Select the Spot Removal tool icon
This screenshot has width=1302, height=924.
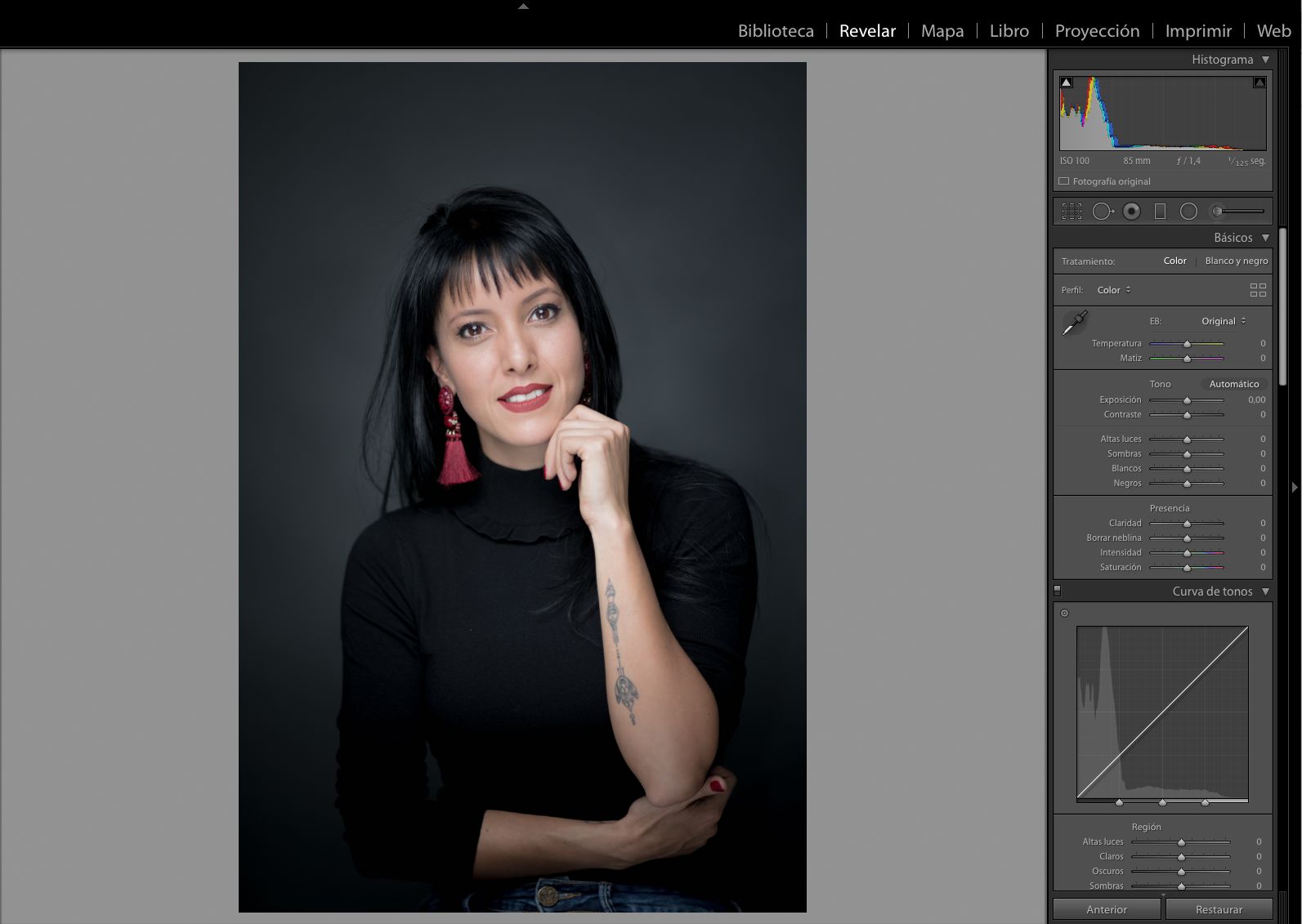click(x=1103, y=212)
